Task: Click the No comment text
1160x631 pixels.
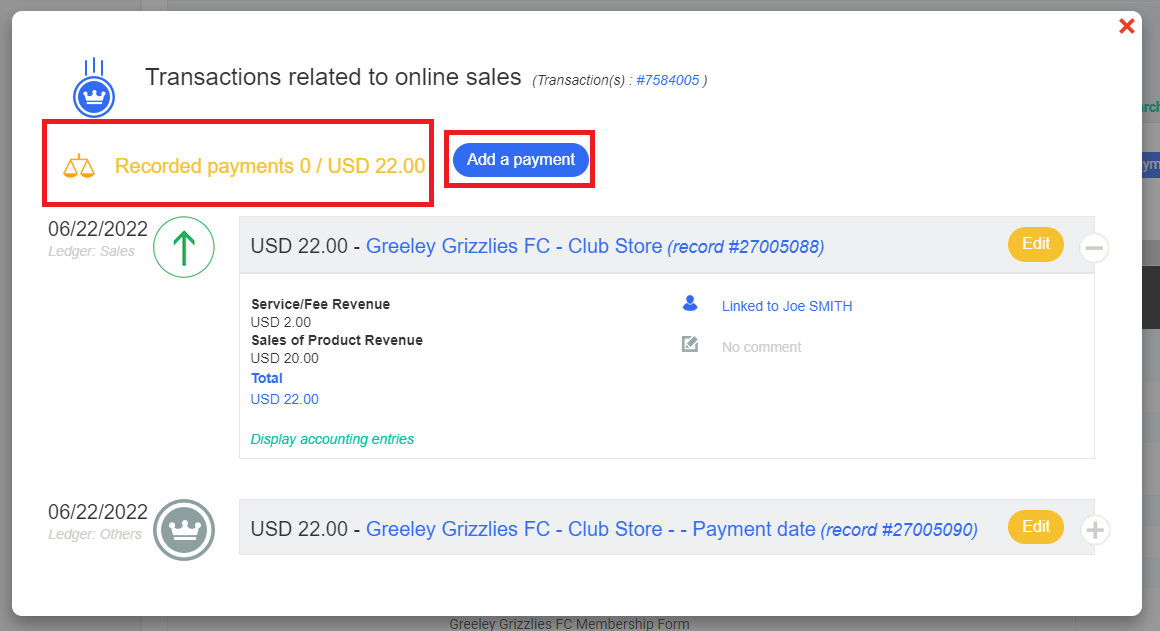Action: click(761, 347)
